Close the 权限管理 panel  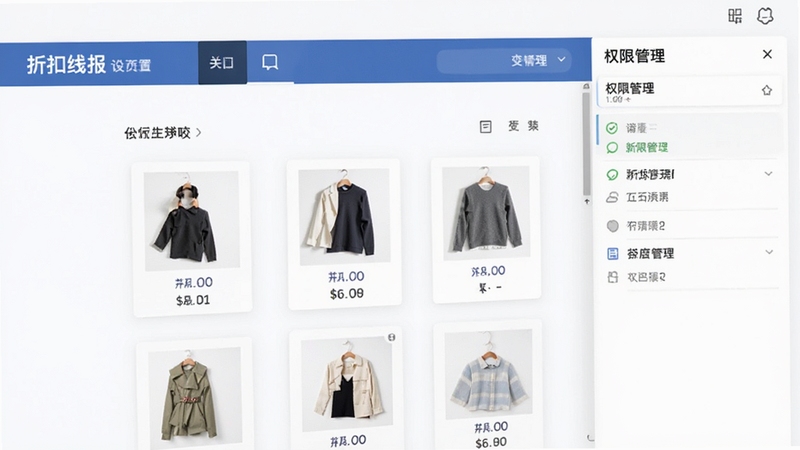coord(767,54)
